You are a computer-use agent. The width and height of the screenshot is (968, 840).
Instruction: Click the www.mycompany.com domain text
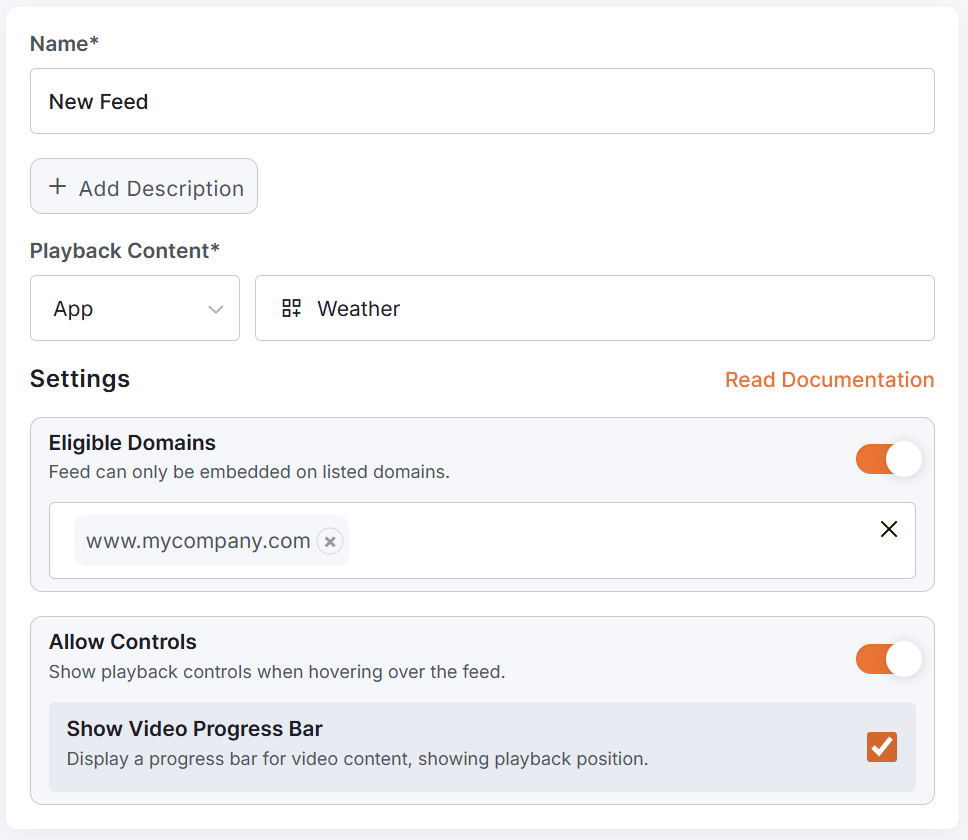click(198, 541)
